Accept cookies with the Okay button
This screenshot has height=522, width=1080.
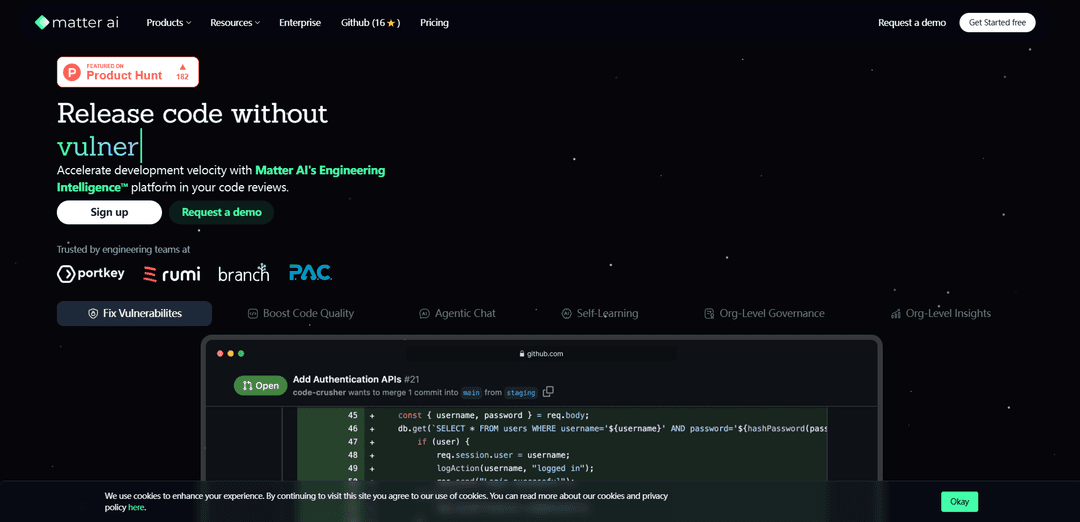(959, 501)
